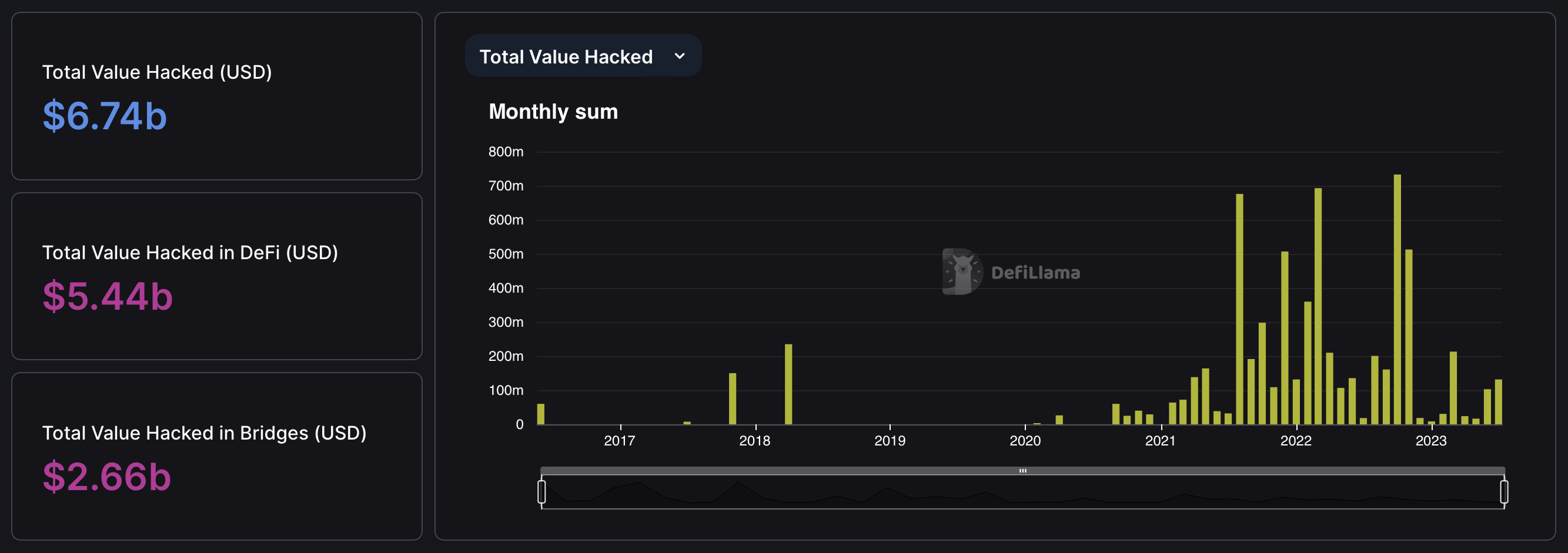
Task: Click the tallest bar in the chart
Action: pyautogui.click(x=1398, y=299)
